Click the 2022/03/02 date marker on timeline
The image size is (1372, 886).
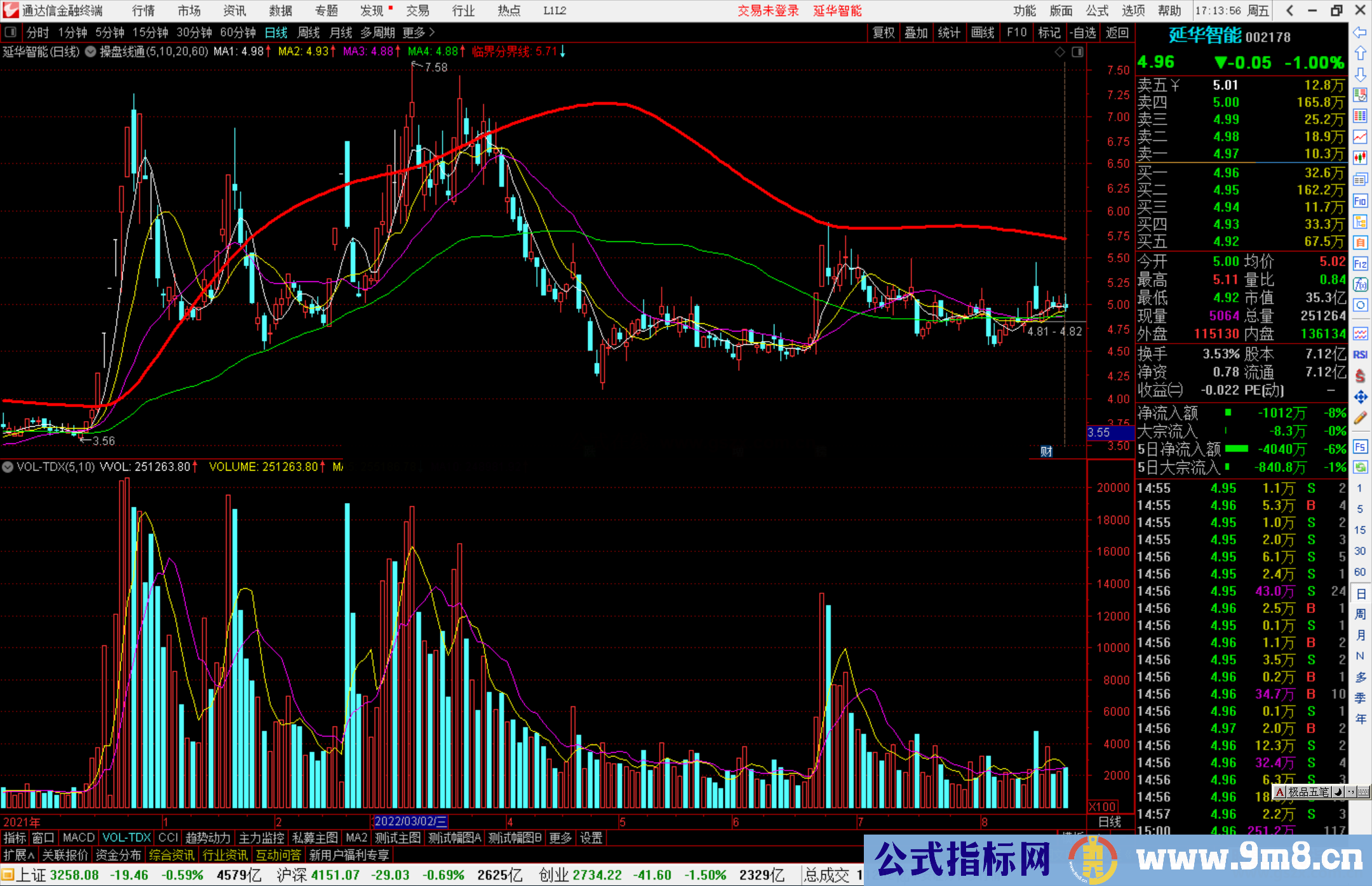tap(410, 822)
